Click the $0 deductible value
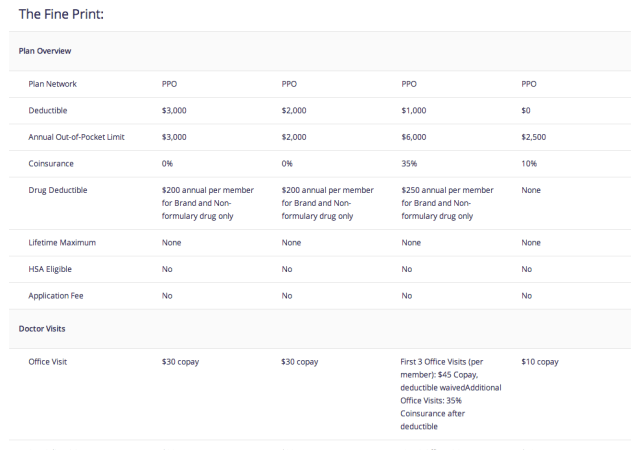The width and height of the screenshot is (640, 450). point(528,111)
